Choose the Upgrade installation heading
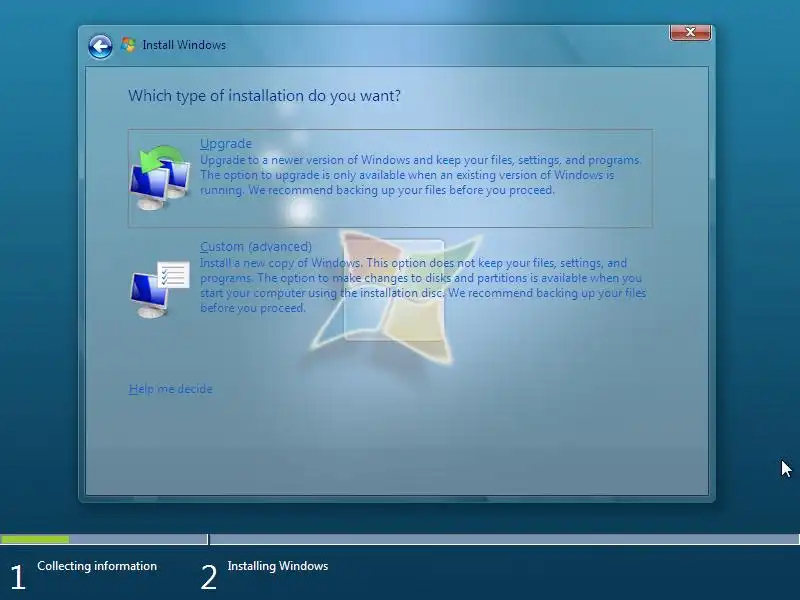 (226, 143)
